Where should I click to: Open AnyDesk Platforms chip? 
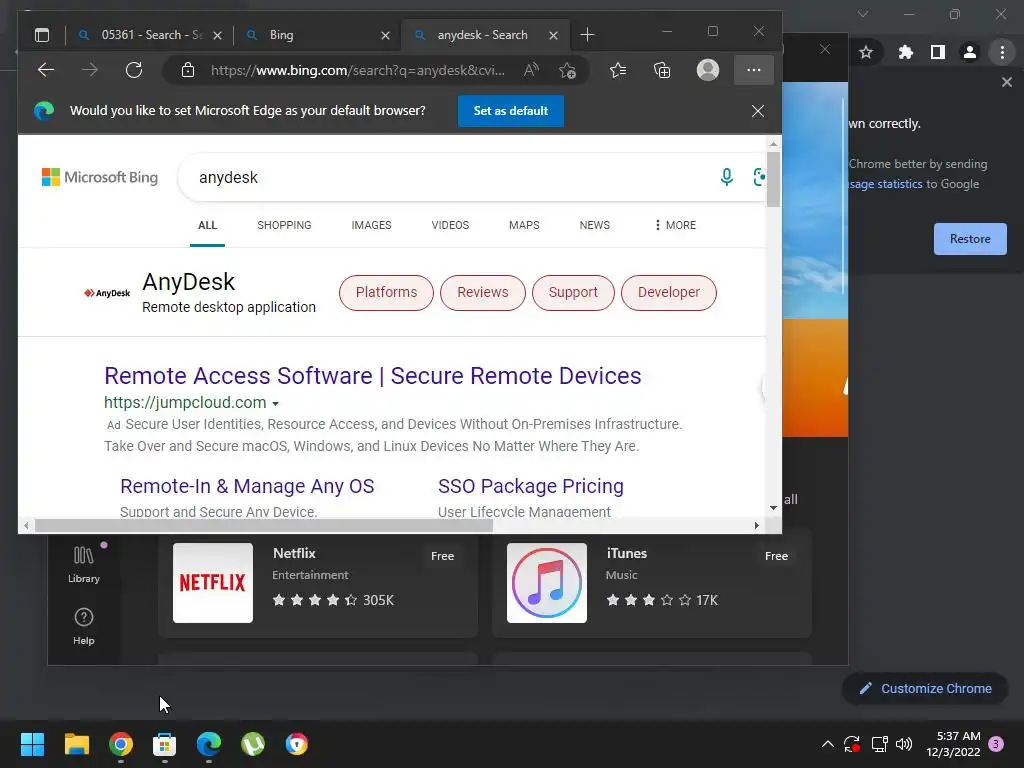click(x=386, y=293)
